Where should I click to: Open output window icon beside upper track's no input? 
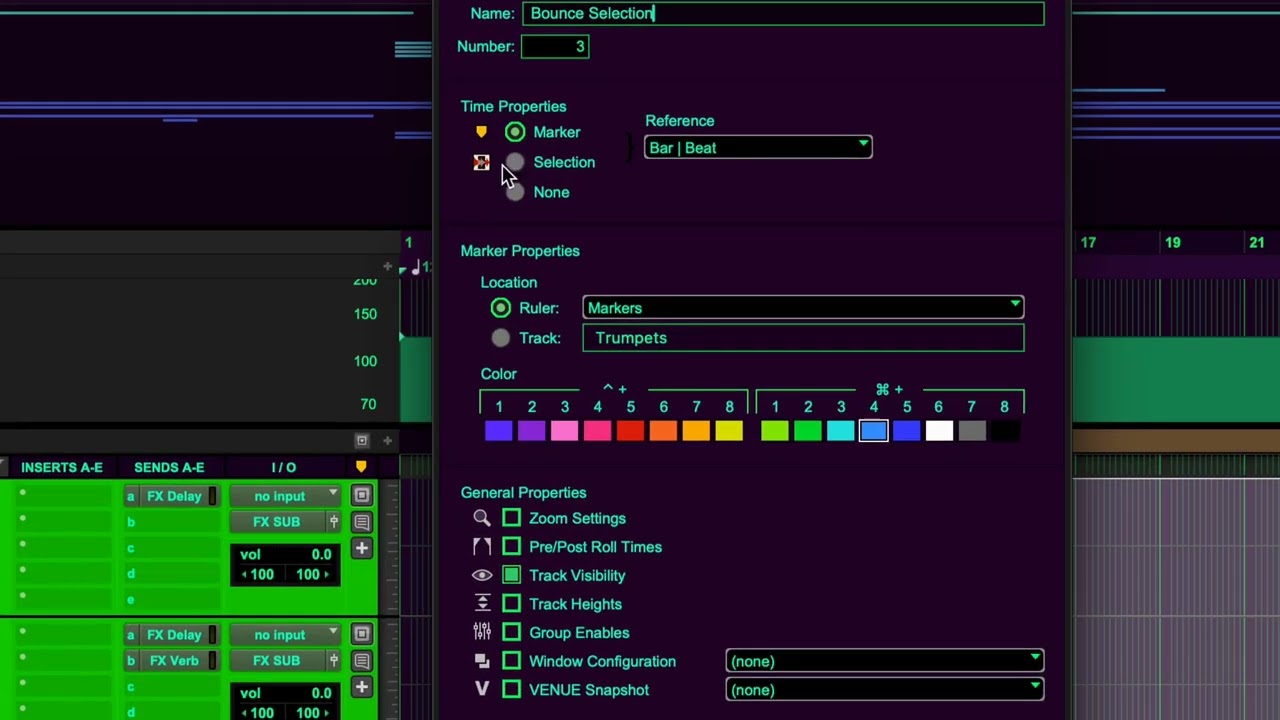pyautogui.click(x=362, y=495)
